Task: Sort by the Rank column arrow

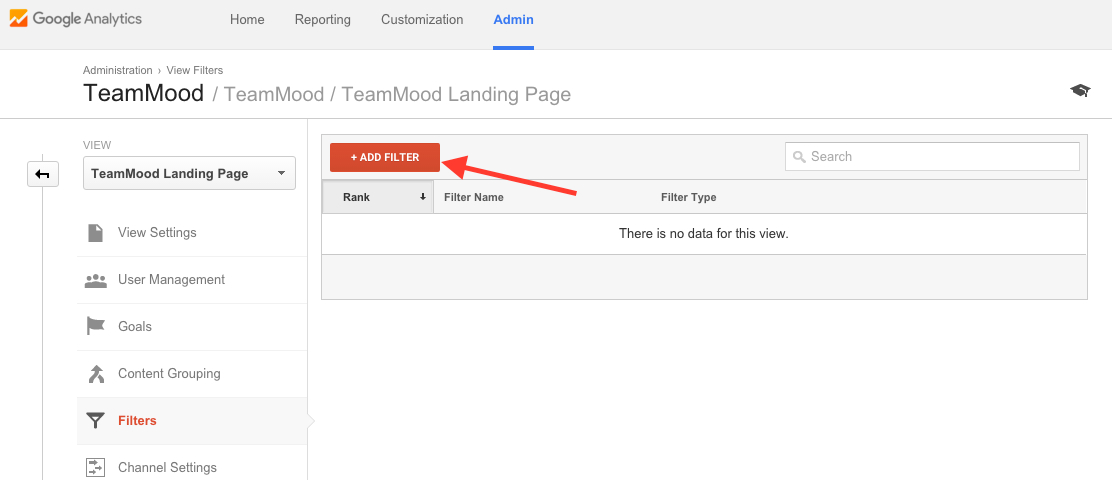Action: tap(423, 197)
